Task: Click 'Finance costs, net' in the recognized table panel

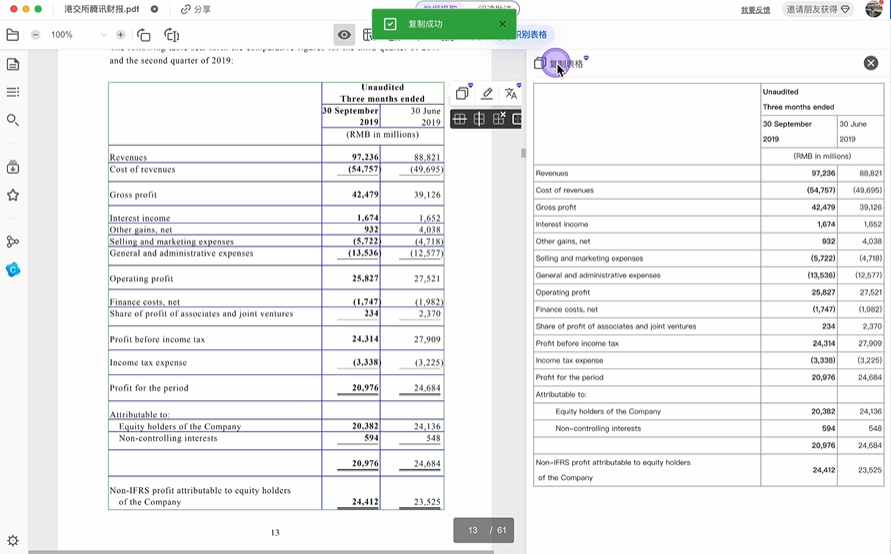Action: 567,310
